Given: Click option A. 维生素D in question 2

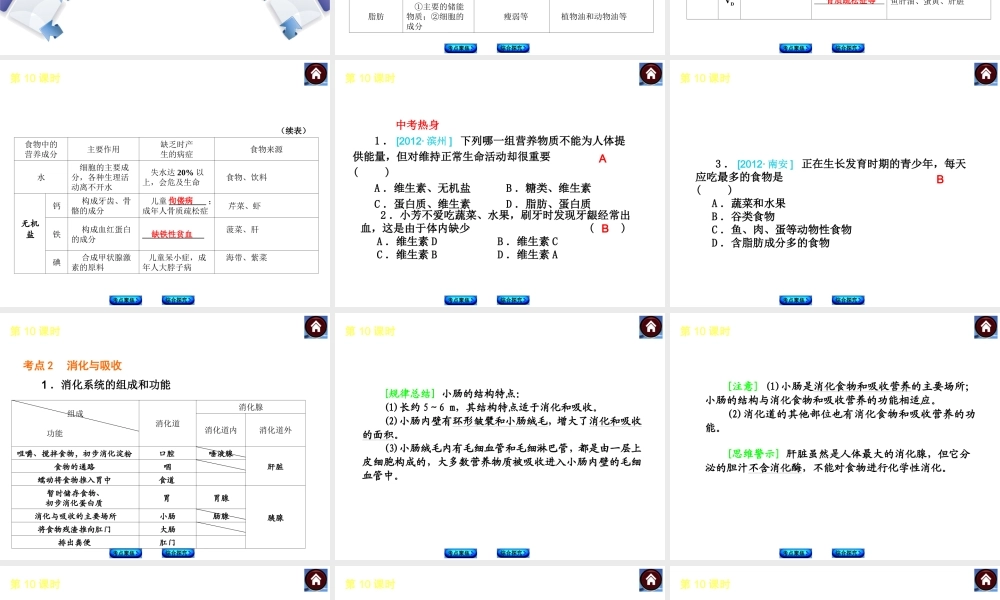Looking at the screenshot, I should [407, 242].
